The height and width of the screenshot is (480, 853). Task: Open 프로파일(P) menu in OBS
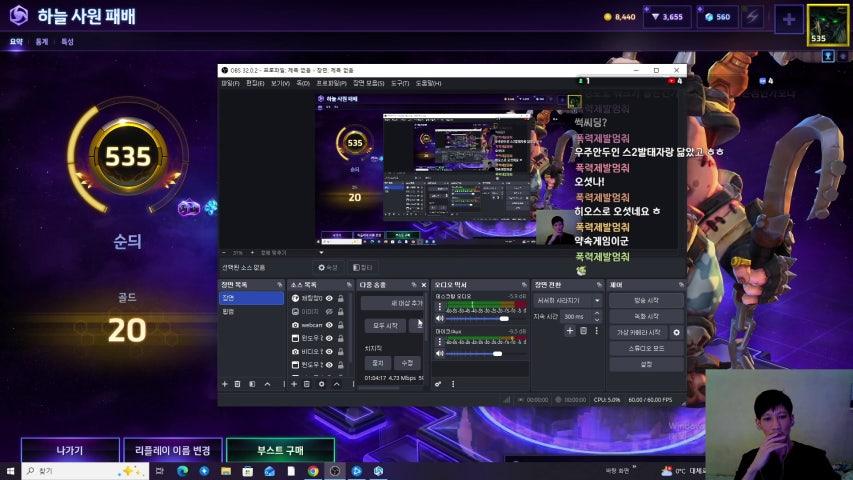click(x=331, y=83)
